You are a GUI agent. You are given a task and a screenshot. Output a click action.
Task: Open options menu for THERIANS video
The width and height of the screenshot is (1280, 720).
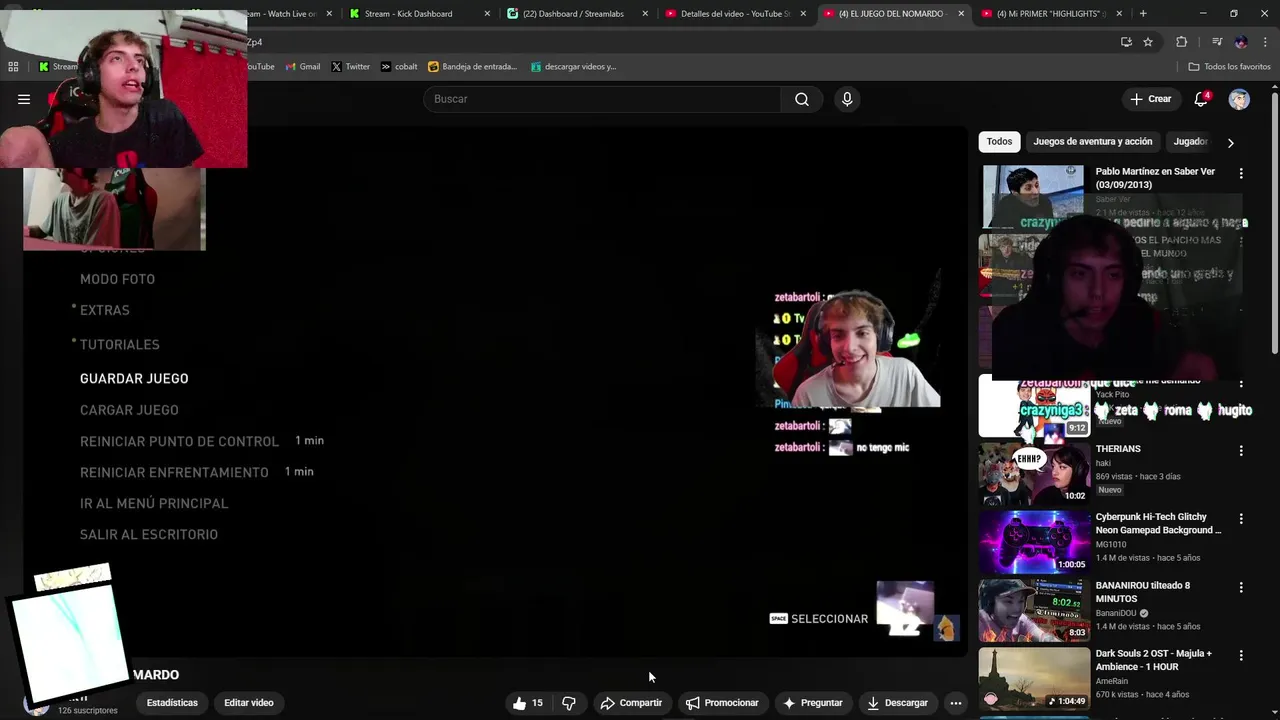coord(1241,451)
